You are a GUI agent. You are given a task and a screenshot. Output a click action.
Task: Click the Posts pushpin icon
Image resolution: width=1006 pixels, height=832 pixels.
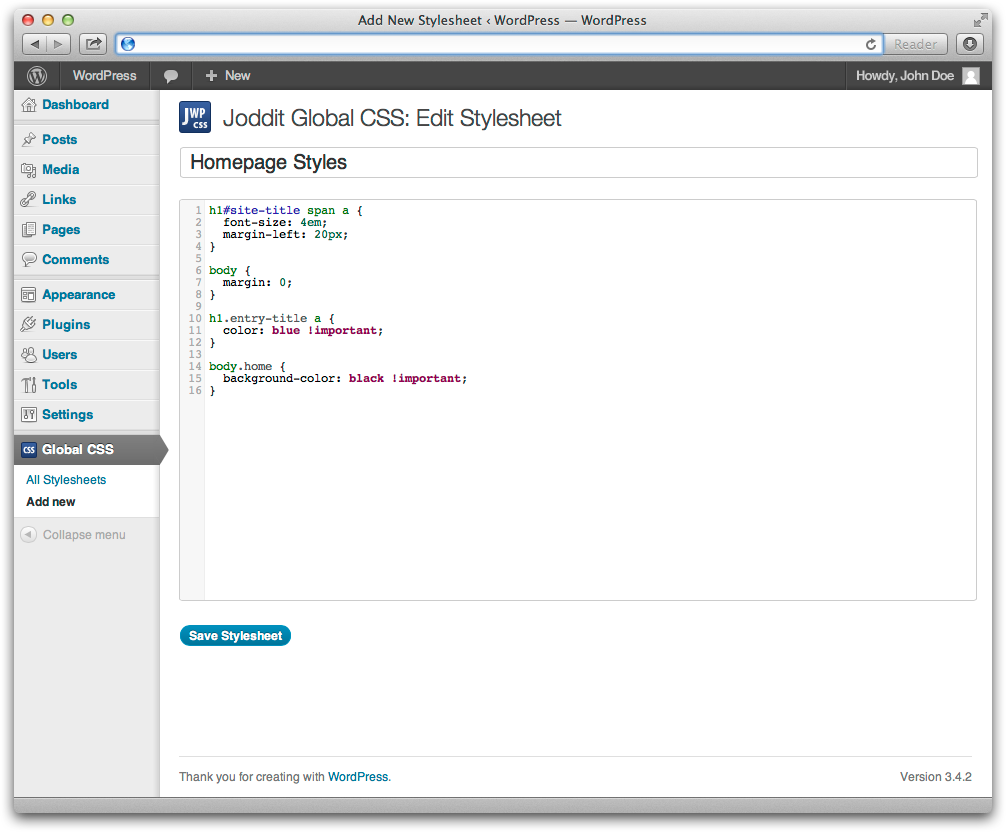[29, 139]
